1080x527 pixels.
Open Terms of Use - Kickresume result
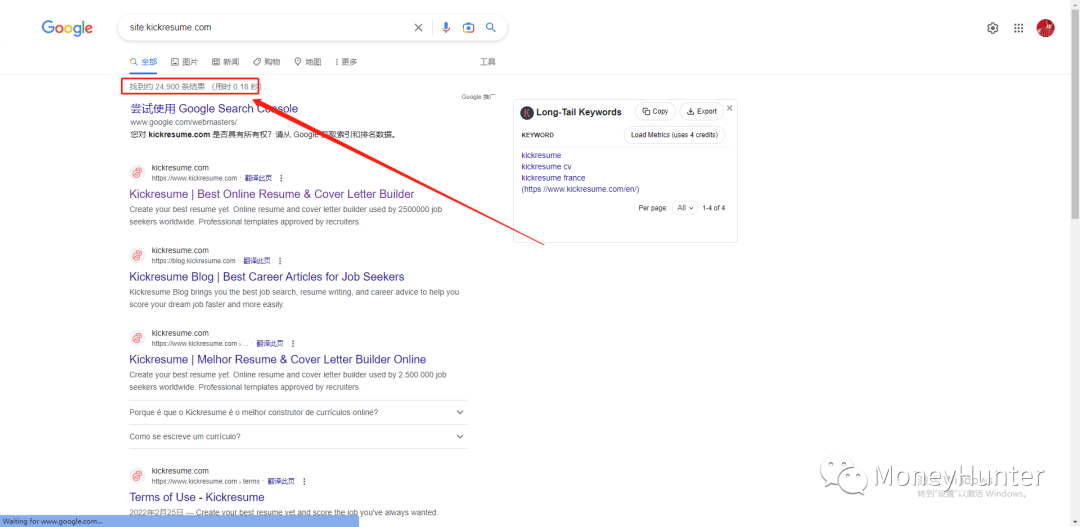tap(196, 497)
